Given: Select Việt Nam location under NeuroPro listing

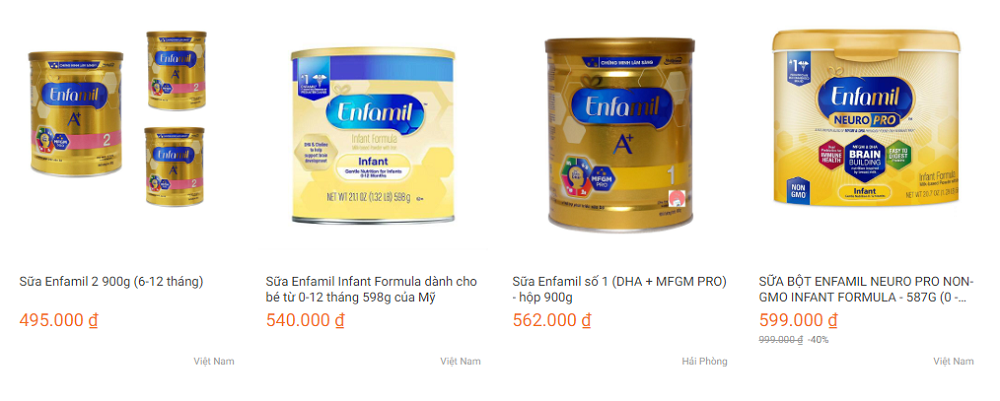Looking at the screenshot, I should tap(953, 361).
